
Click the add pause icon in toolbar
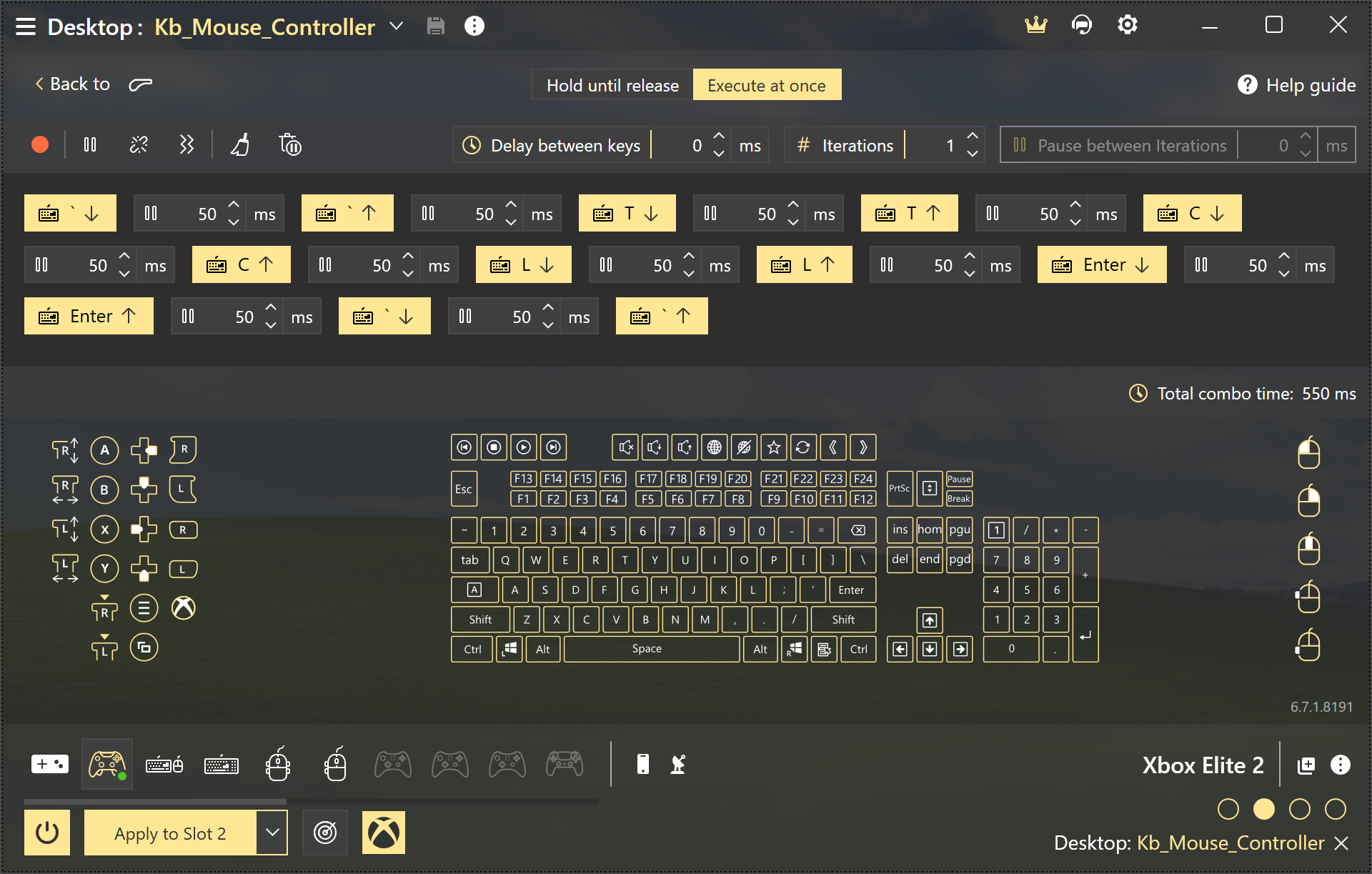coord(90,145)
